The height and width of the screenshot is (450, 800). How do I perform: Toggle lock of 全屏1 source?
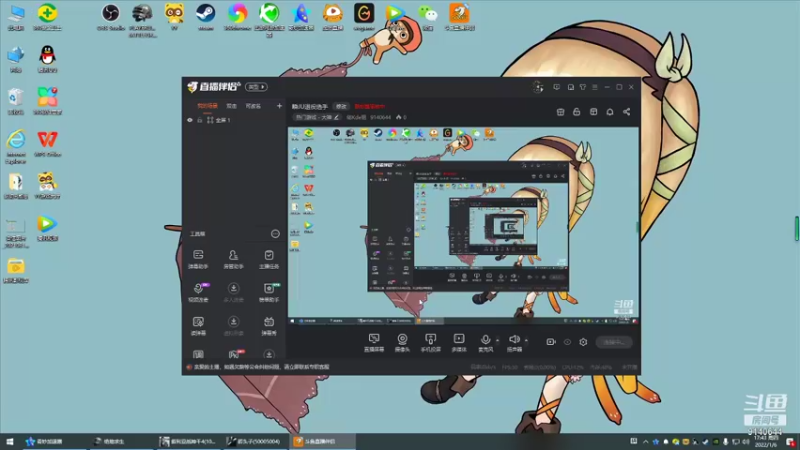pos(200,120)
